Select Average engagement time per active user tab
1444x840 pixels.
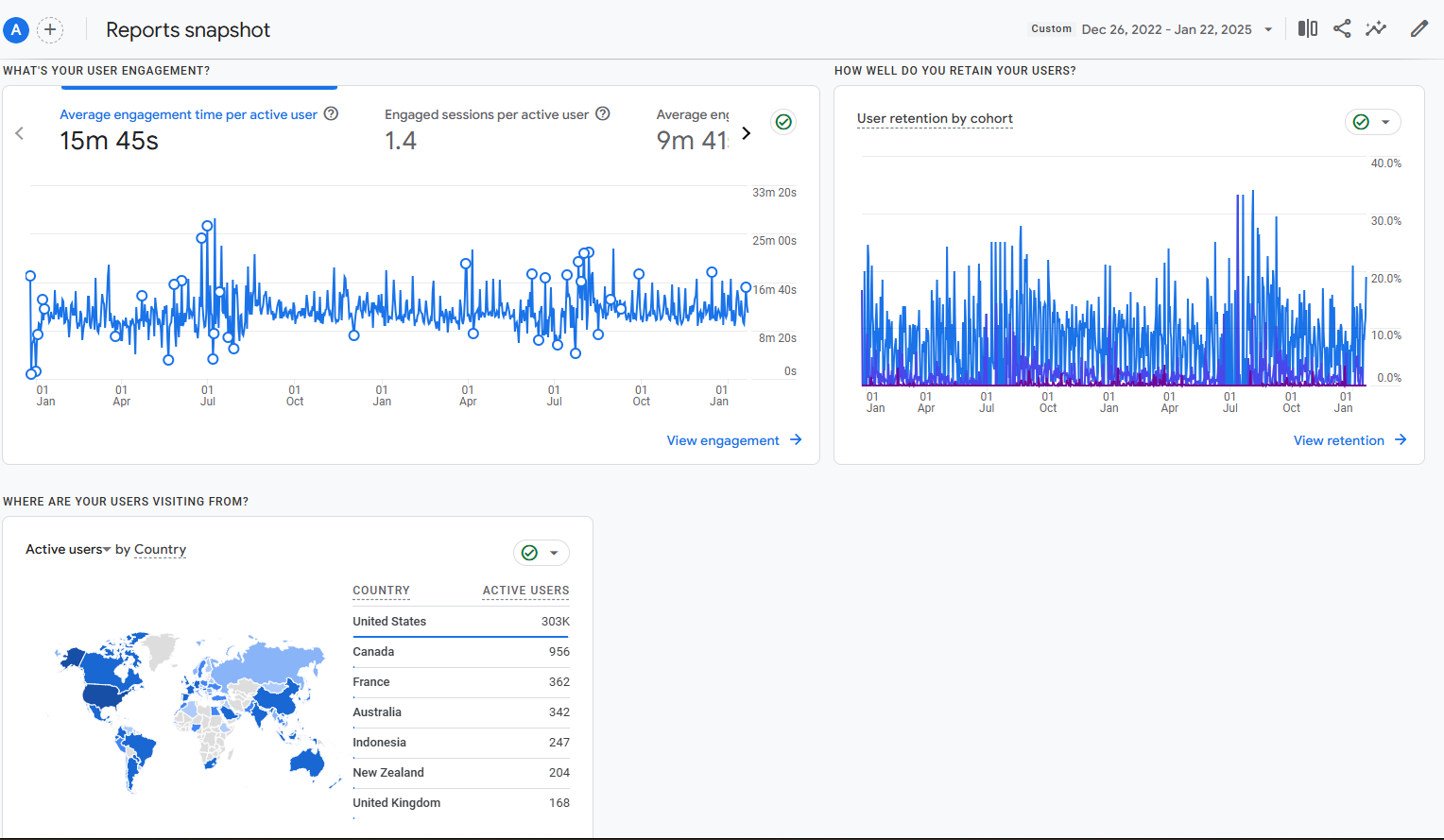click(188, 115)
